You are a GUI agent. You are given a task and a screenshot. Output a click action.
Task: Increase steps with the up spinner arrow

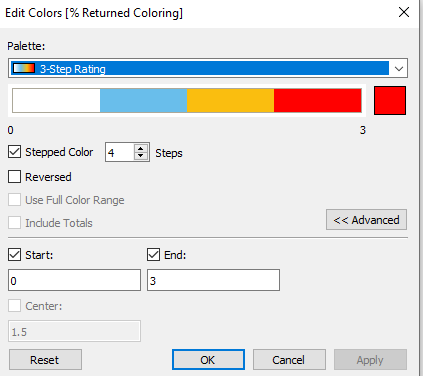click(141, 148)
